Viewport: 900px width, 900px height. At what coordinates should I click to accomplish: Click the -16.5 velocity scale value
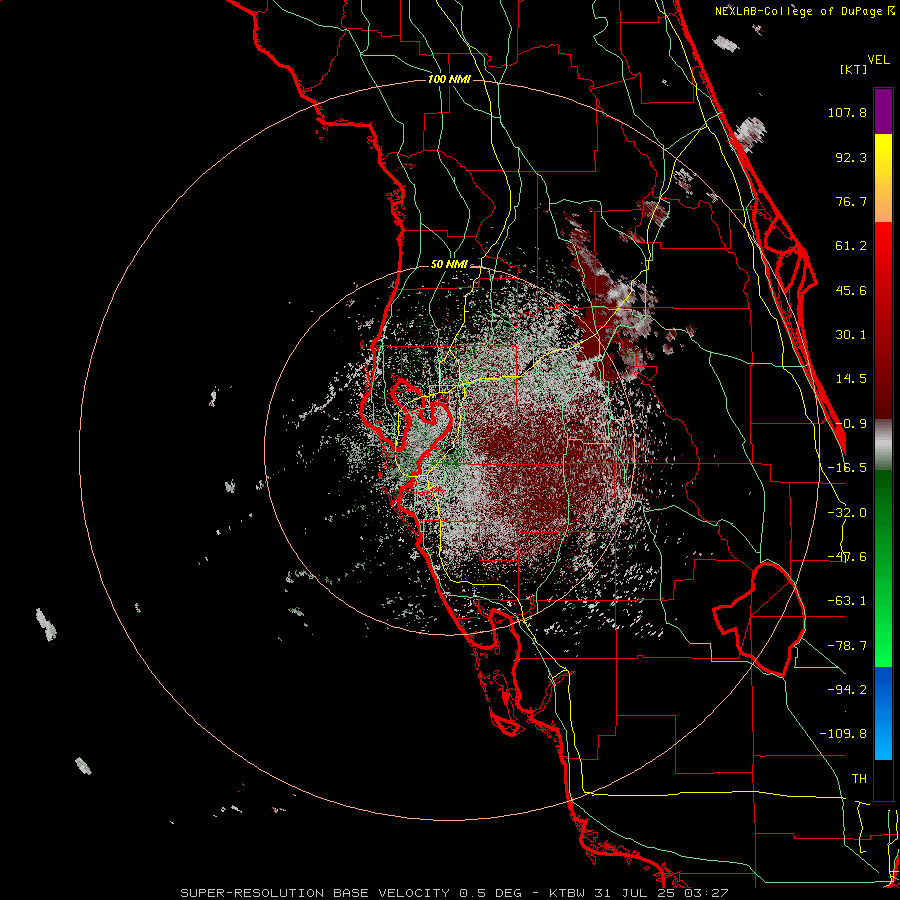click(x=847, y=468)
